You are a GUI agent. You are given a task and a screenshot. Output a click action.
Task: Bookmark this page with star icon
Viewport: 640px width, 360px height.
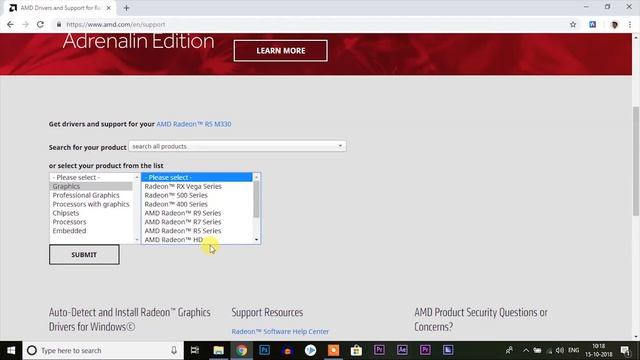click(573, 24)
